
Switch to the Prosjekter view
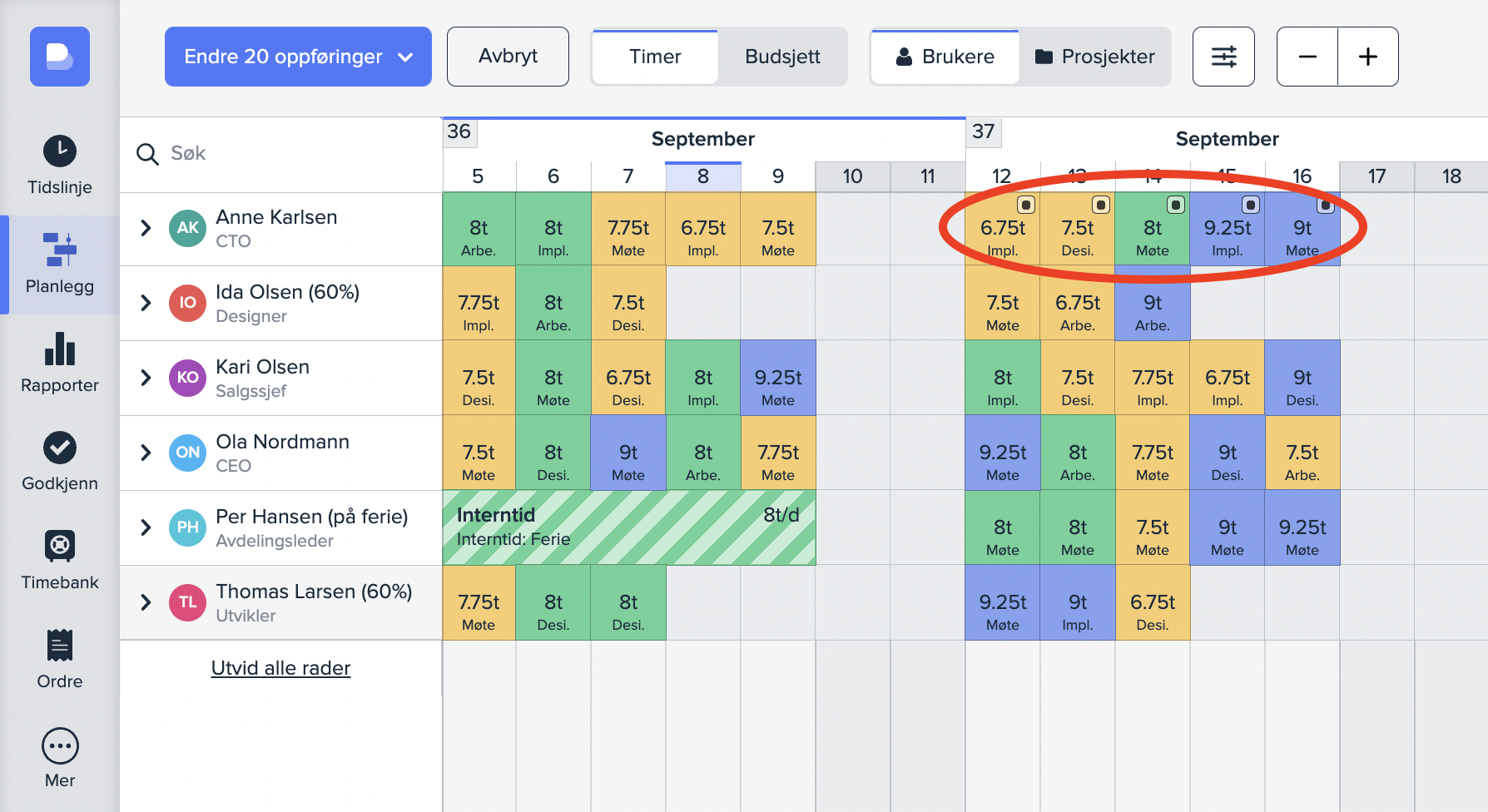pos(1095,57)
